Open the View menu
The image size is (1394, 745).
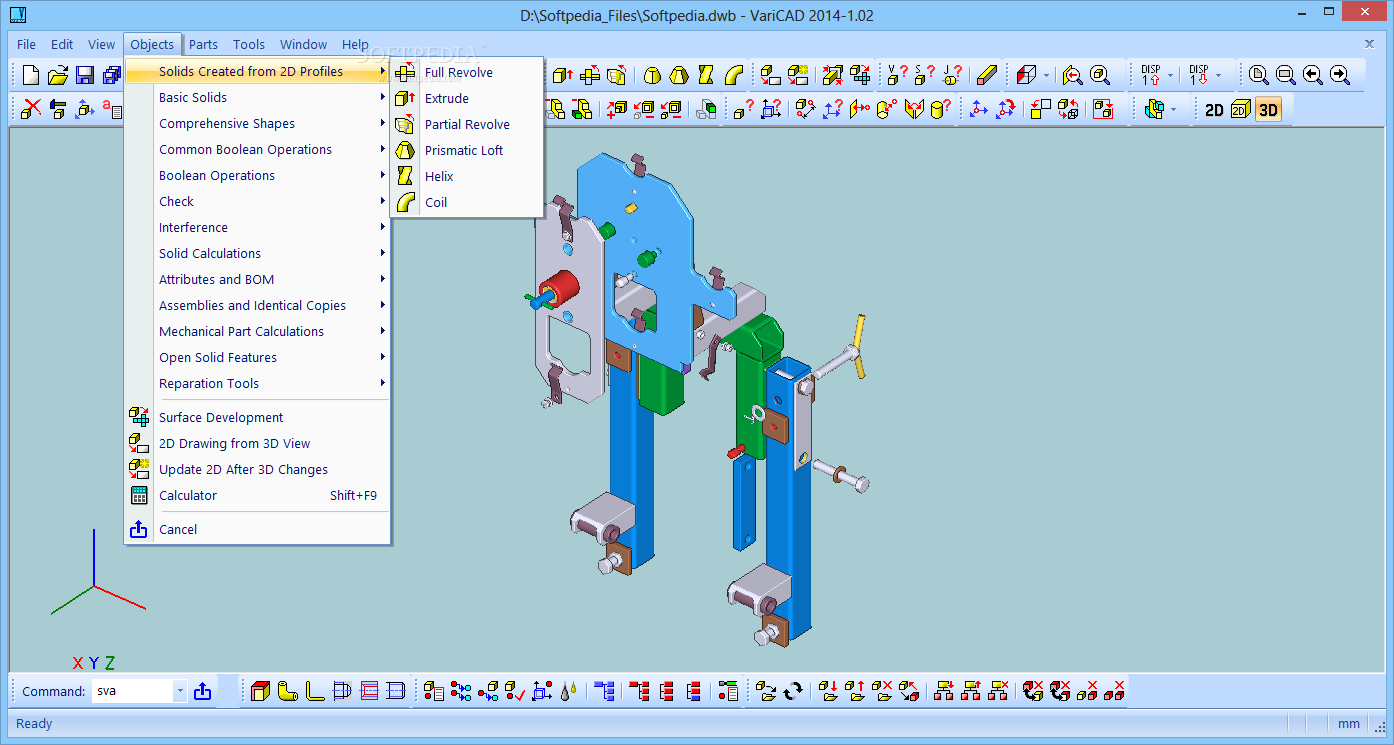(101, 44)
